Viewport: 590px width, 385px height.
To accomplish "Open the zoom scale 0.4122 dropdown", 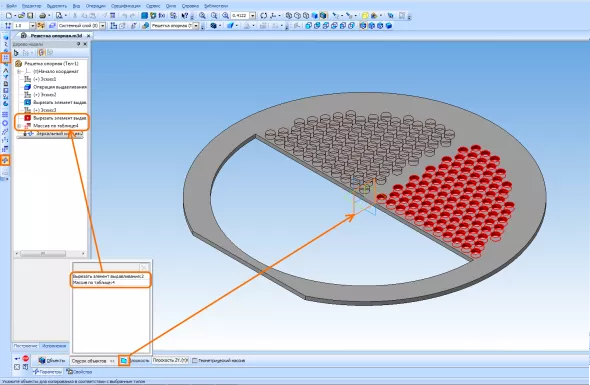I will (253, 15).
